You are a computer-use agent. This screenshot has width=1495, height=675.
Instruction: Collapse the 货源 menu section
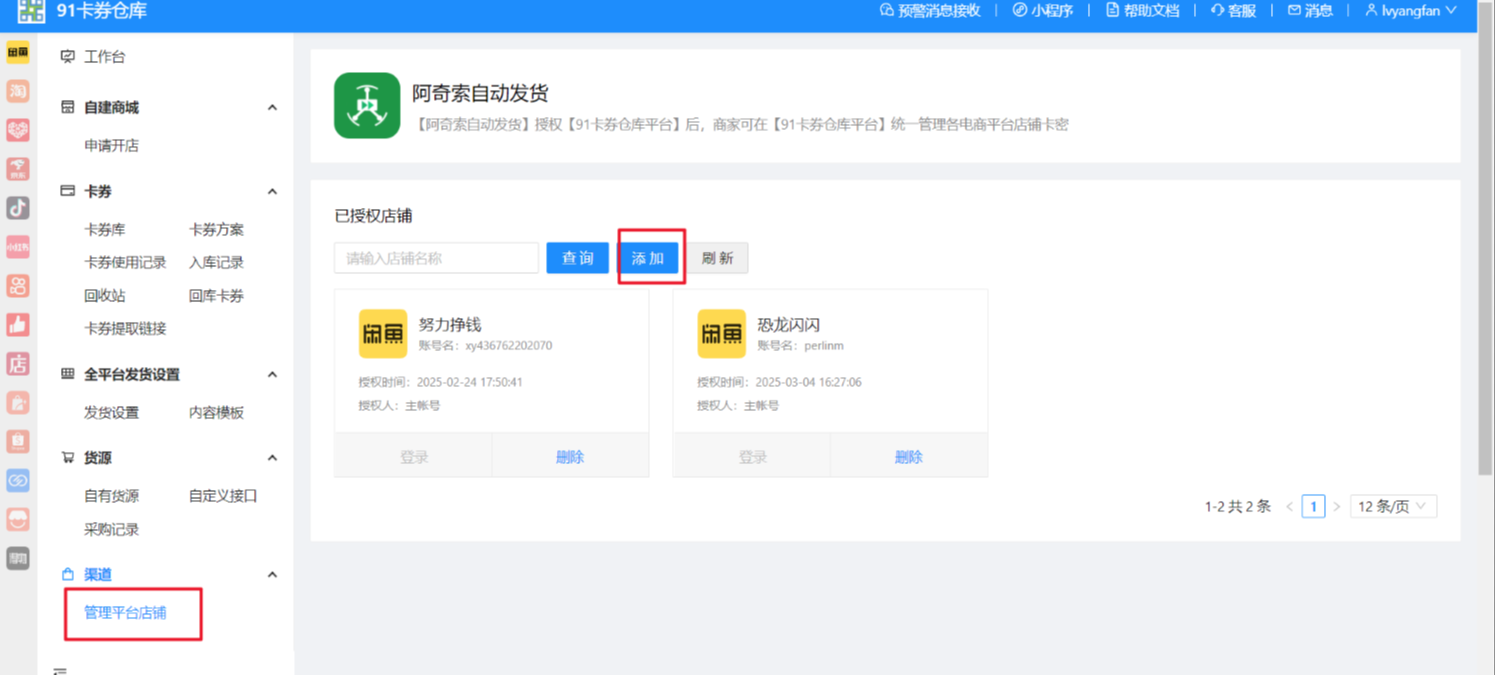pos(272,458)
